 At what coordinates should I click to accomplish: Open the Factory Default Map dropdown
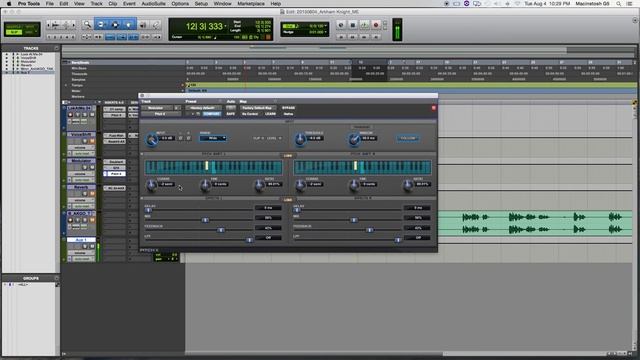(257, 108)
